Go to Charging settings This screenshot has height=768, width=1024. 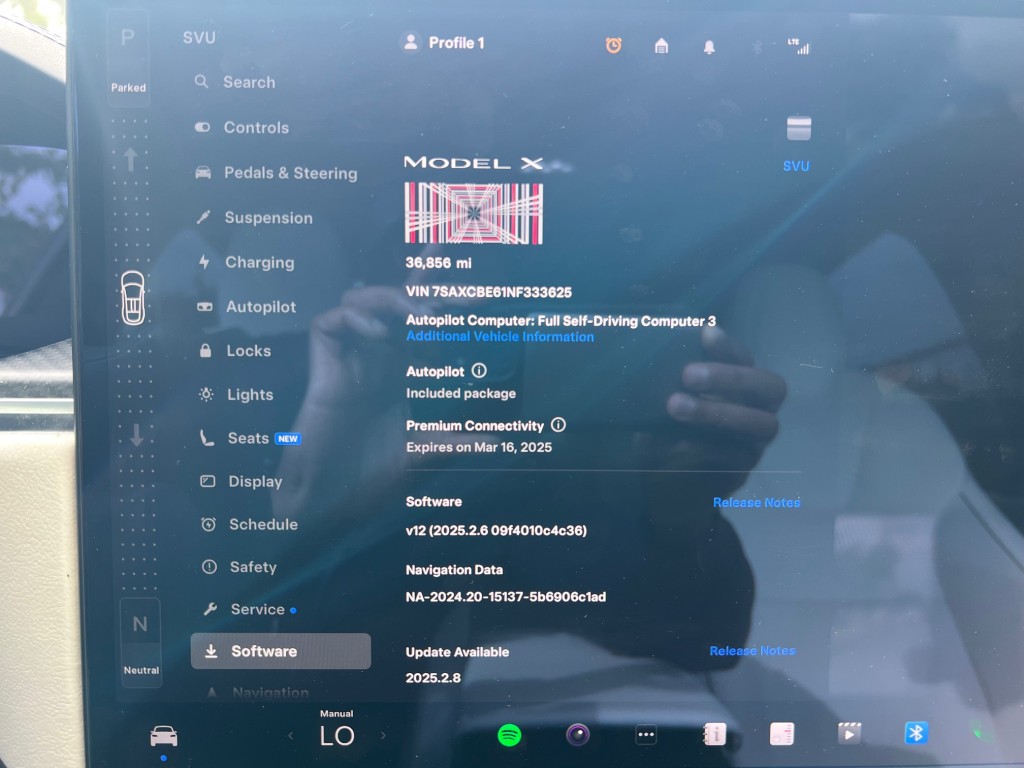pos(246,263)
